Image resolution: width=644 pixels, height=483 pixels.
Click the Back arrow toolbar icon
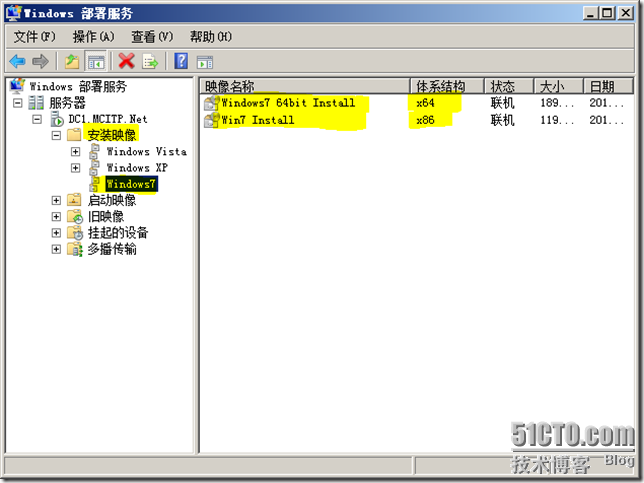coord(17,62)
